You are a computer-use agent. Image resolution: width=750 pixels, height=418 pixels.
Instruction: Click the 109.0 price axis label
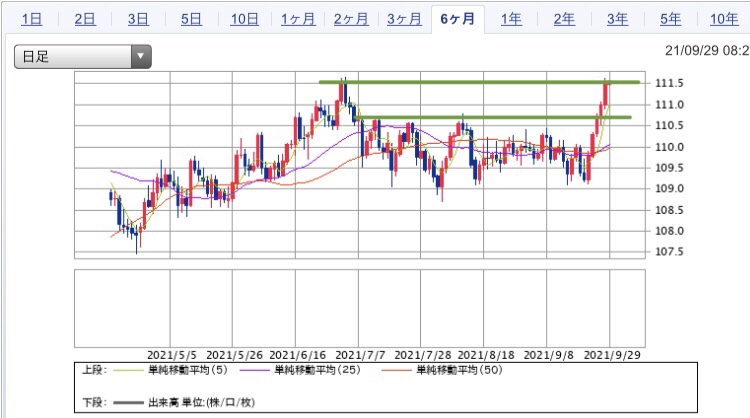pyautogui.click(x=669, y=188)
